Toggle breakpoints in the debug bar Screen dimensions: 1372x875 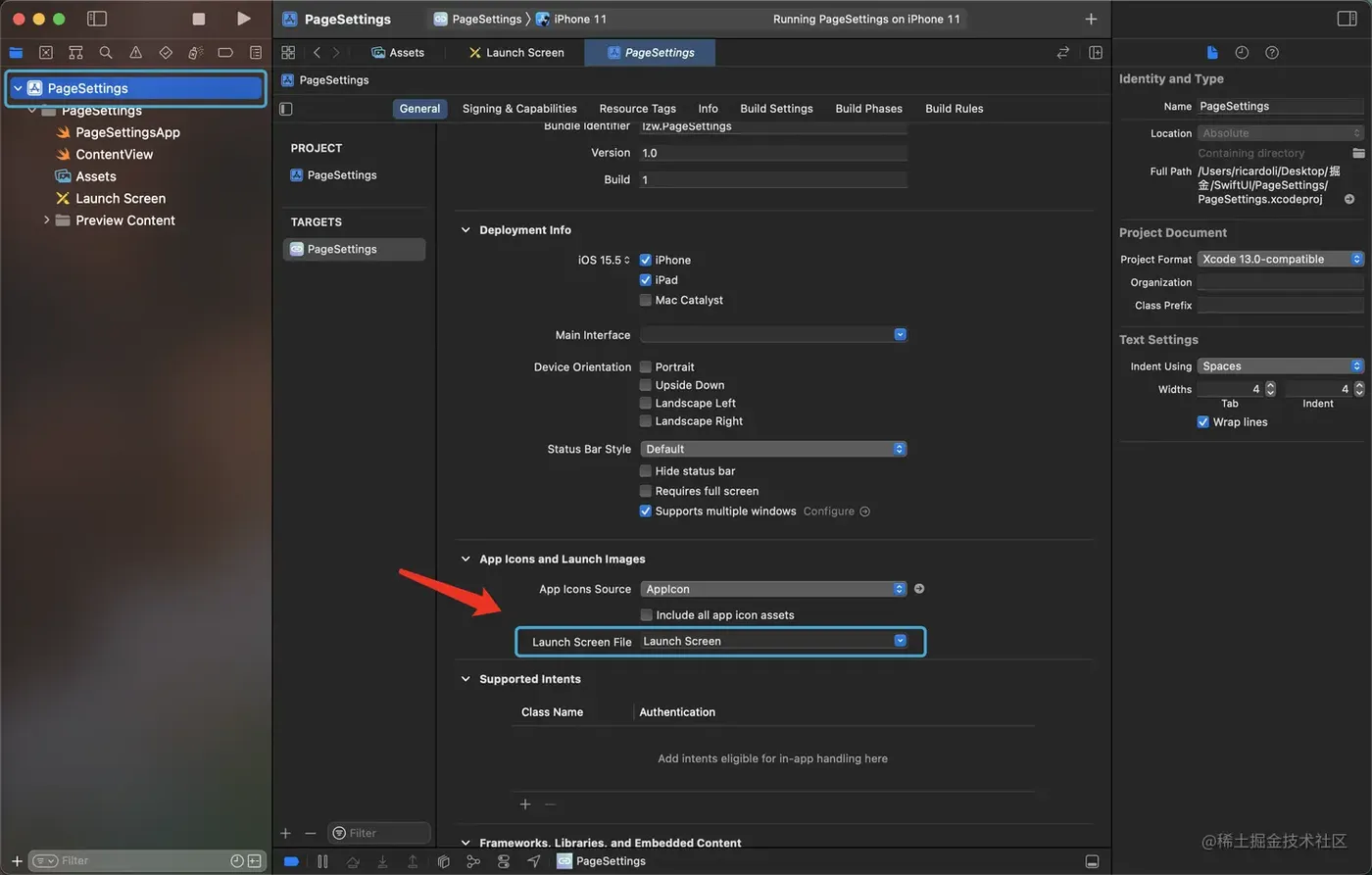[291, 861]
